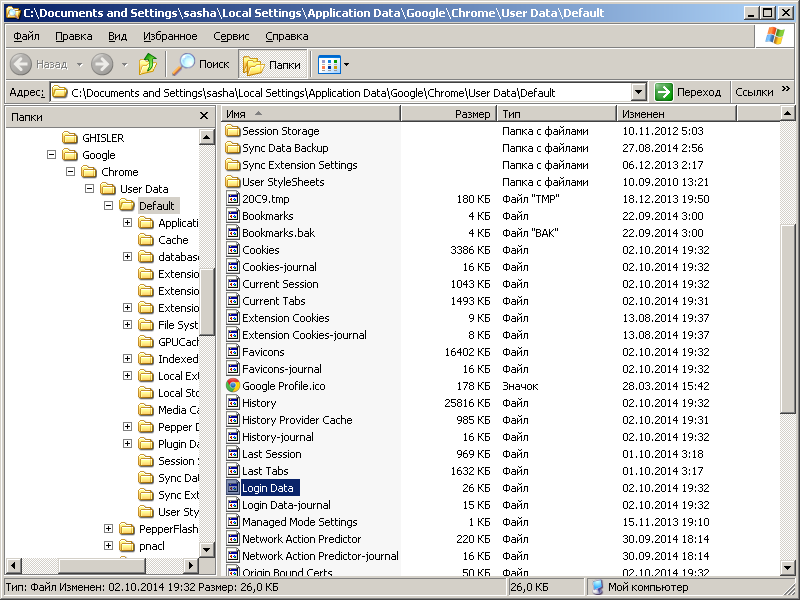Expand the databases tree node

tap(128, 257)
